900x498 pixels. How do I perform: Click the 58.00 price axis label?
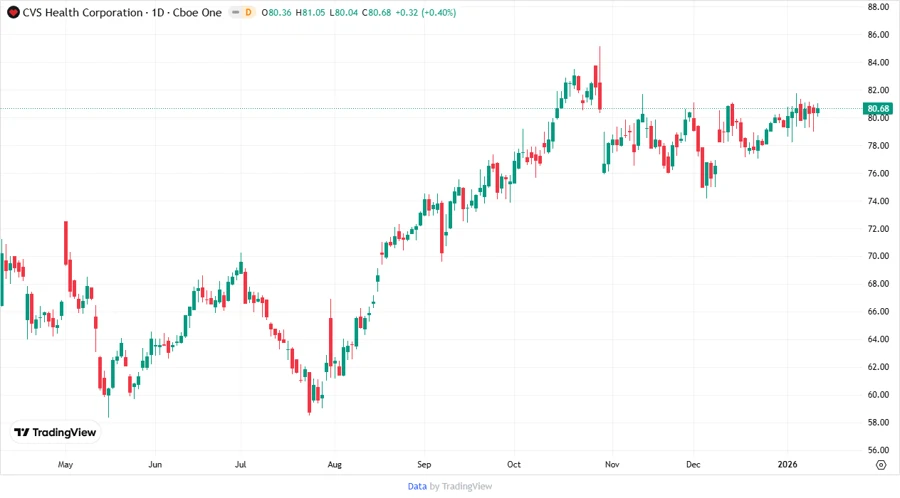(x=878, y=422)
